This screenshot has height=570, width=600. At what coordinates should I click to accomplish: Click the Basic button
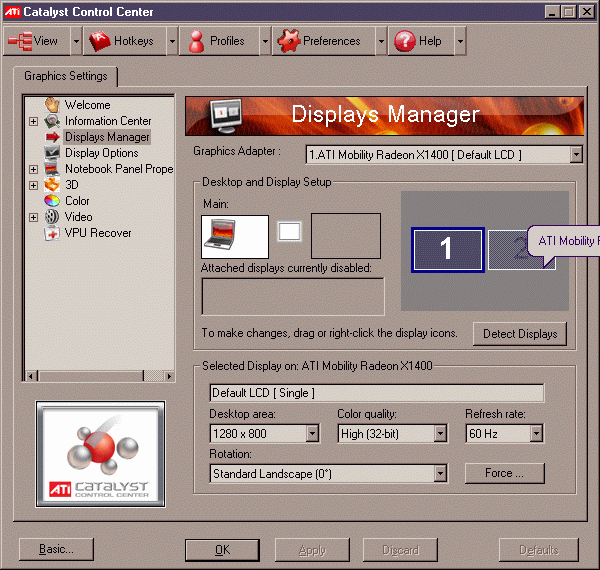(x=56, y=549)
